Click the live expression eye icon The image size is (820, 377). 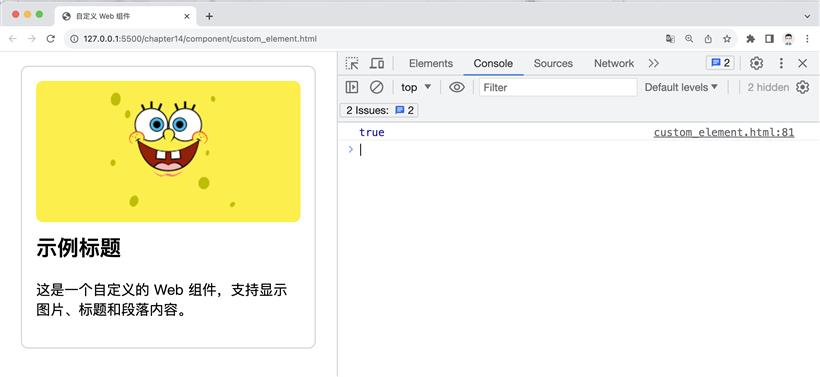tap(457, 87)
